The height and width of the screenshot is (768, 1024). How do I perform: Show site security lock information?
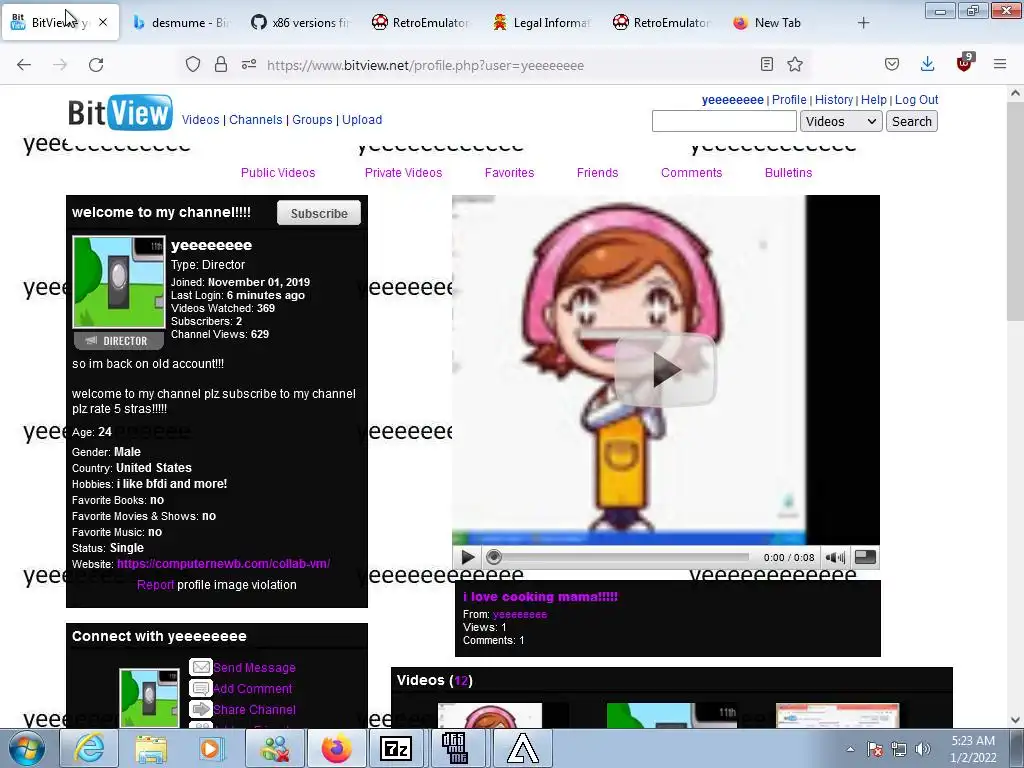221,65
